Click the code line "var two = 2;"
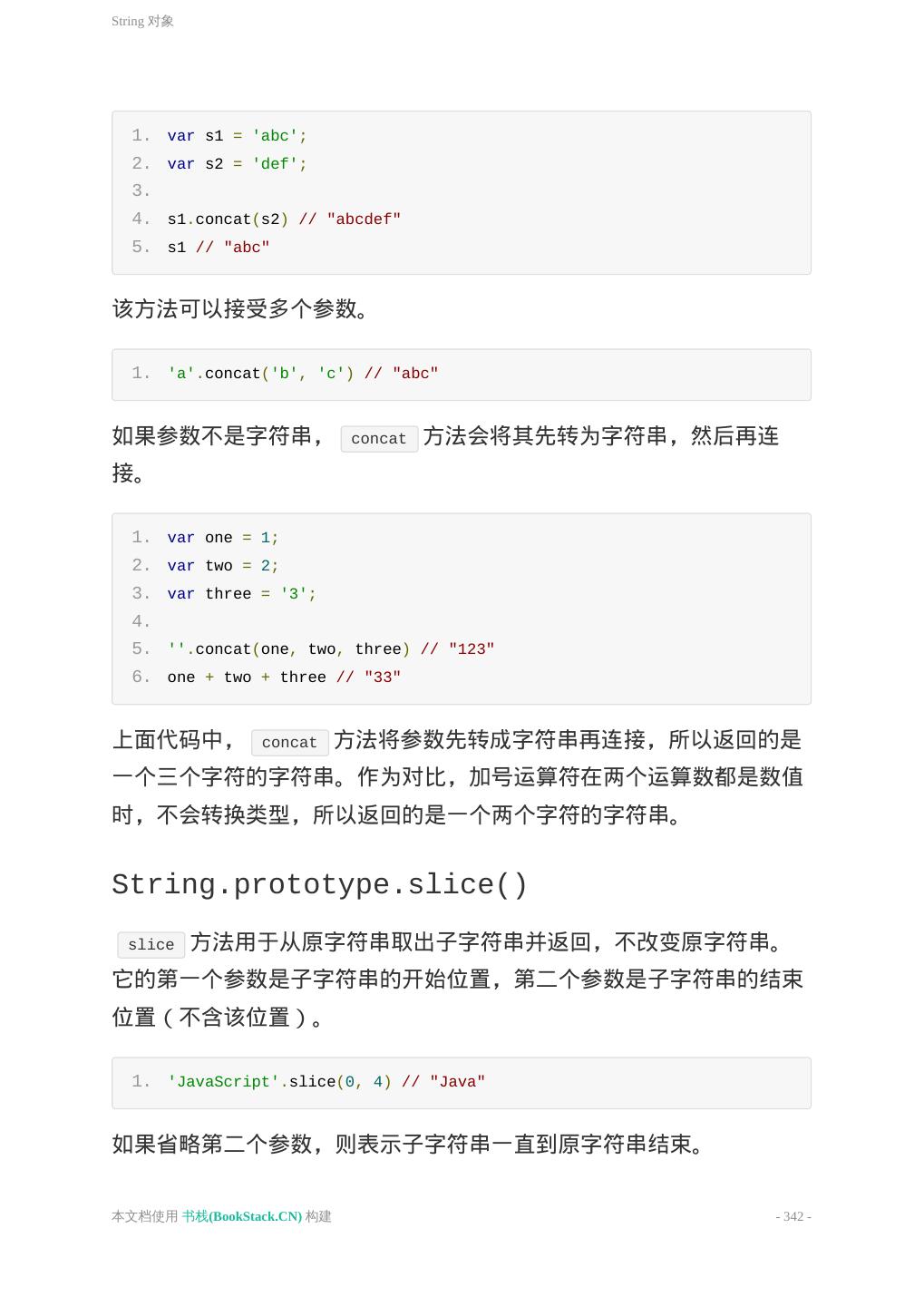The width and height of the screenshot is (924, 1306). coord(222,566)
